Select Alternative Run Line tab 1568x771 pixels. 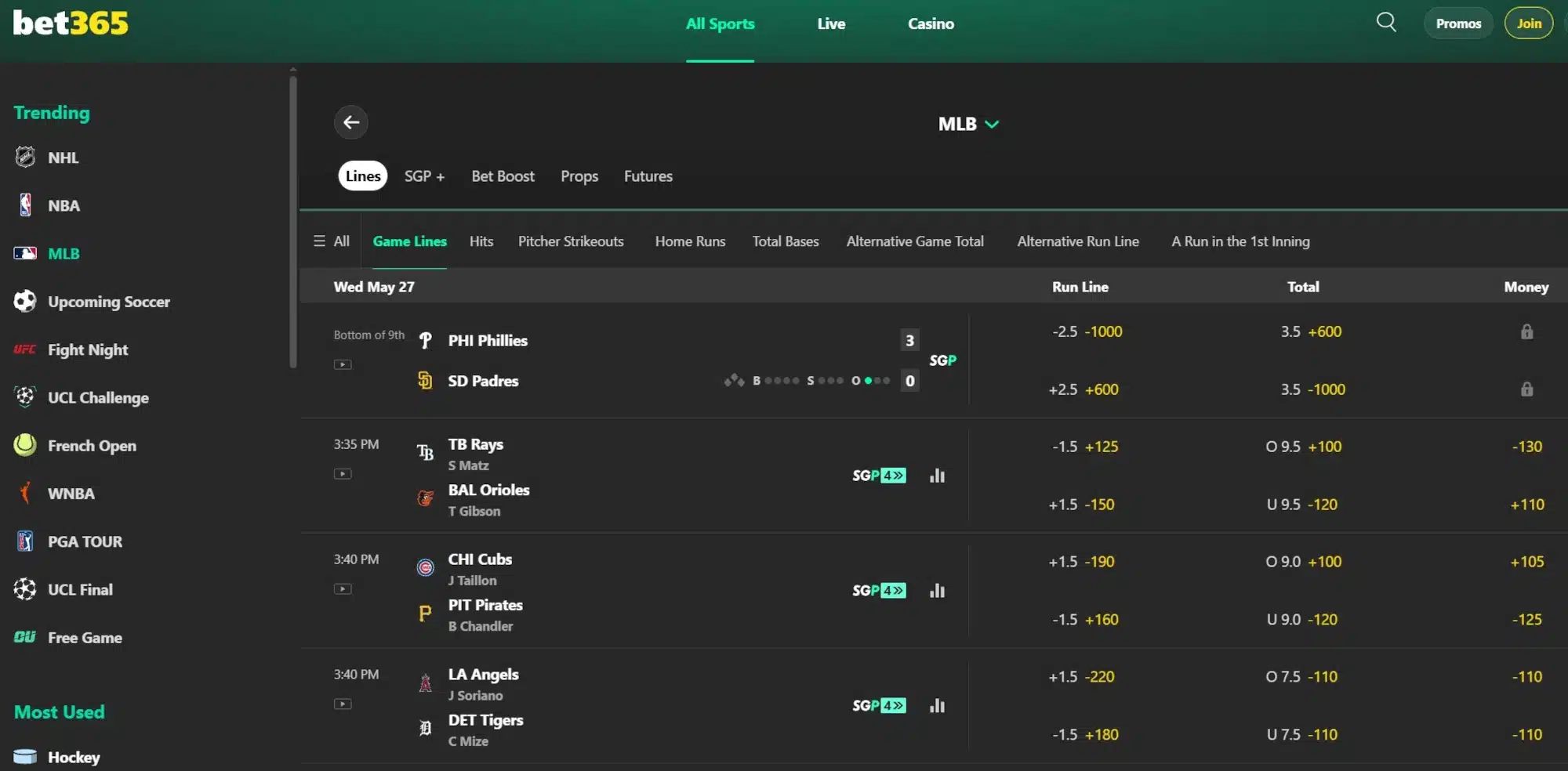tap(1078, 241)
